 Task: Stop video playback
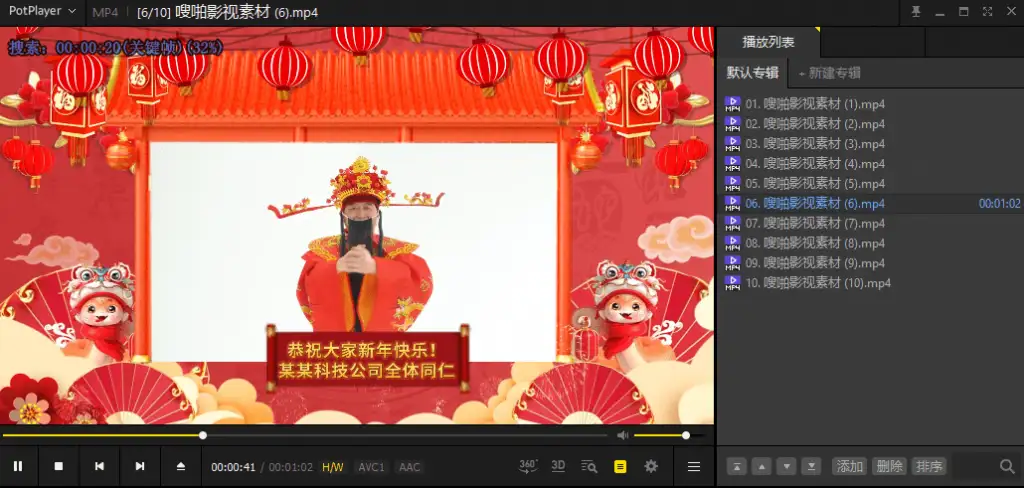coord(59,466)
